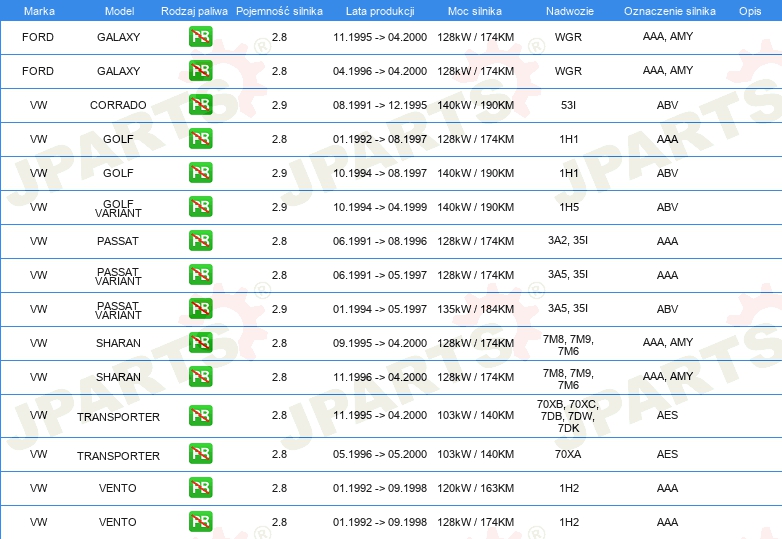782x539 pixels.
Task: Select date range 11.1996 -> 04.2000
Action: 380,377
